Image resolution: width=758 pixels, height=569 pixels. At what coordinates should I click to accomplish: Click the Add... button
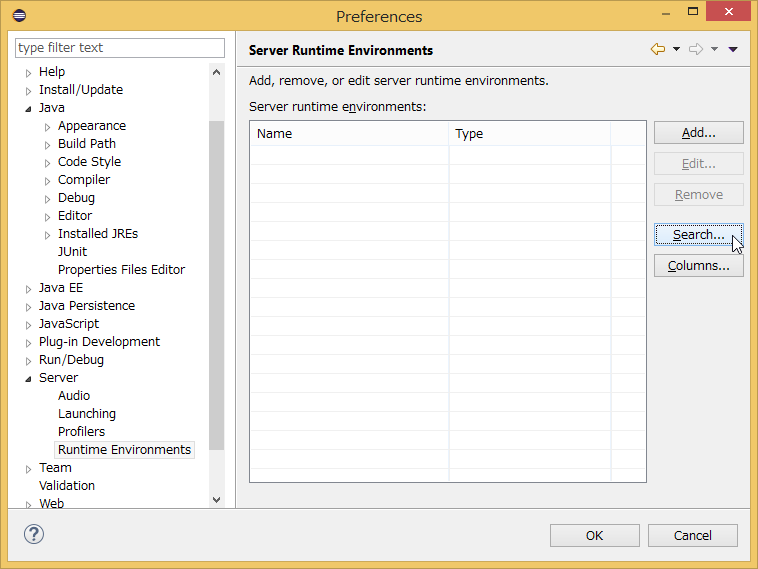699,133
